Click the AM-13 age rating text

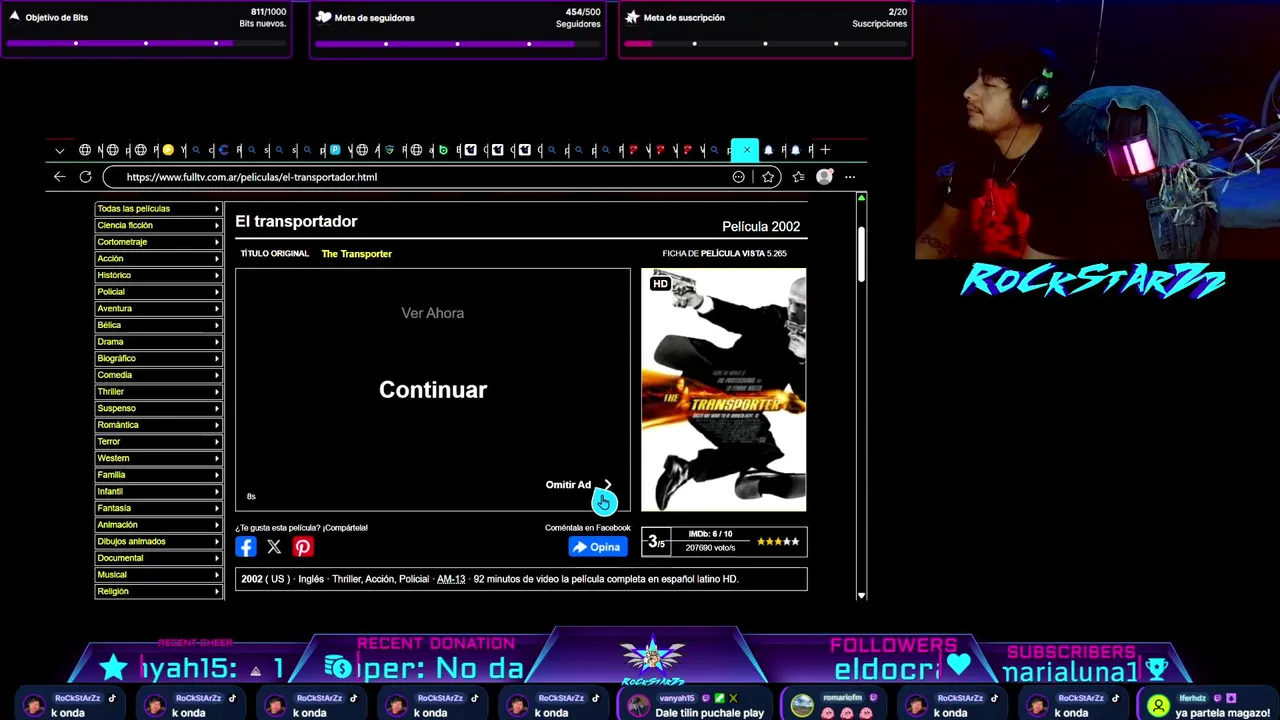451,579
